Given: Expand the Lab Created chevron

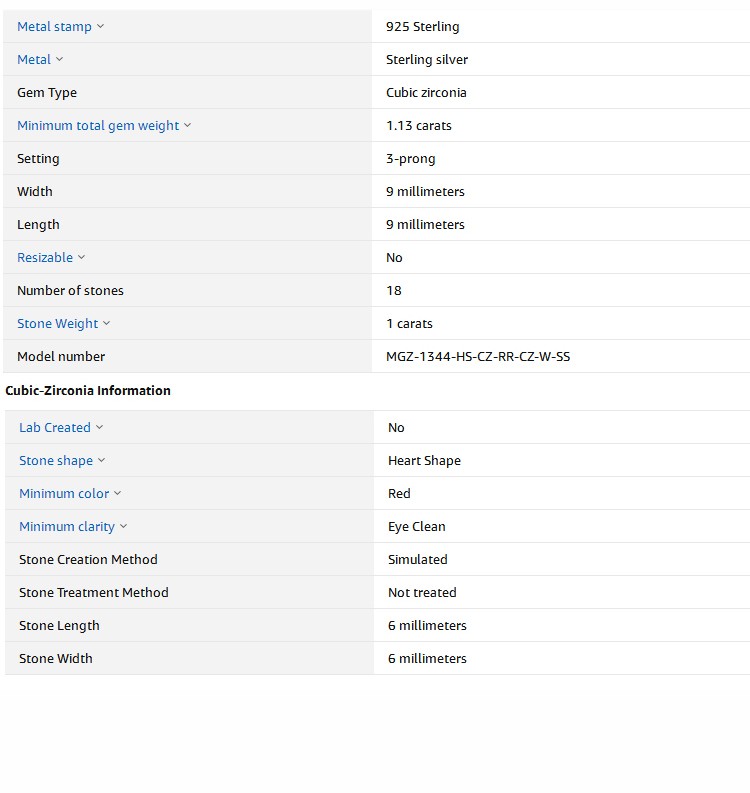Looking at the screenshot, I should [100, 428].
